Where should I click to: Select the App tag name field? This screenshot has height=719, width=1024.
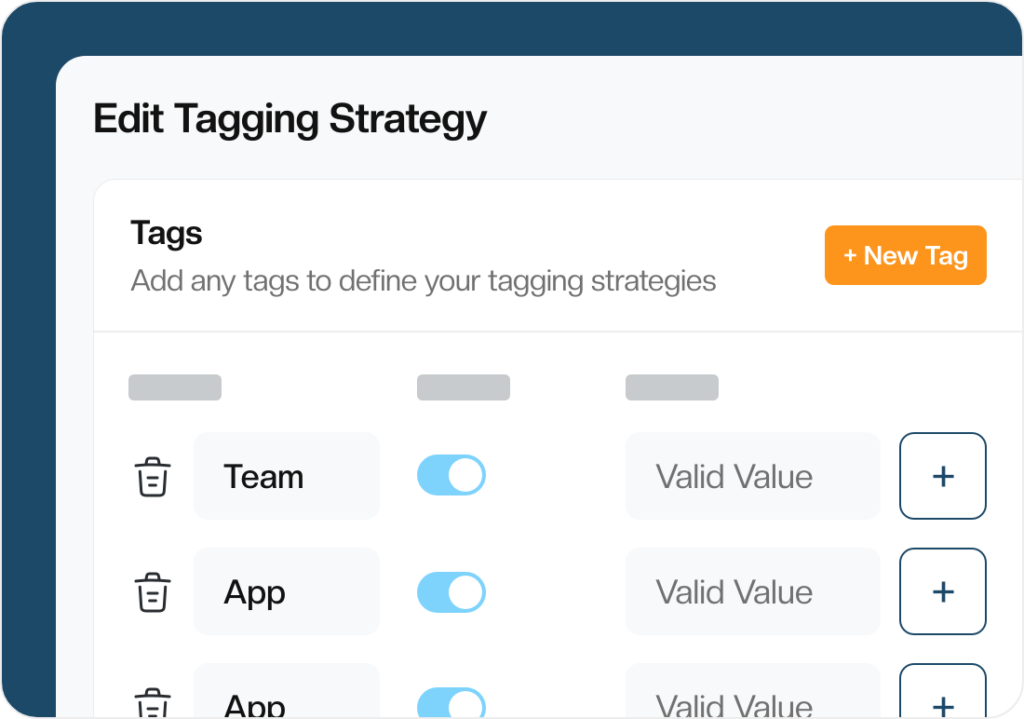click(286, 592)
